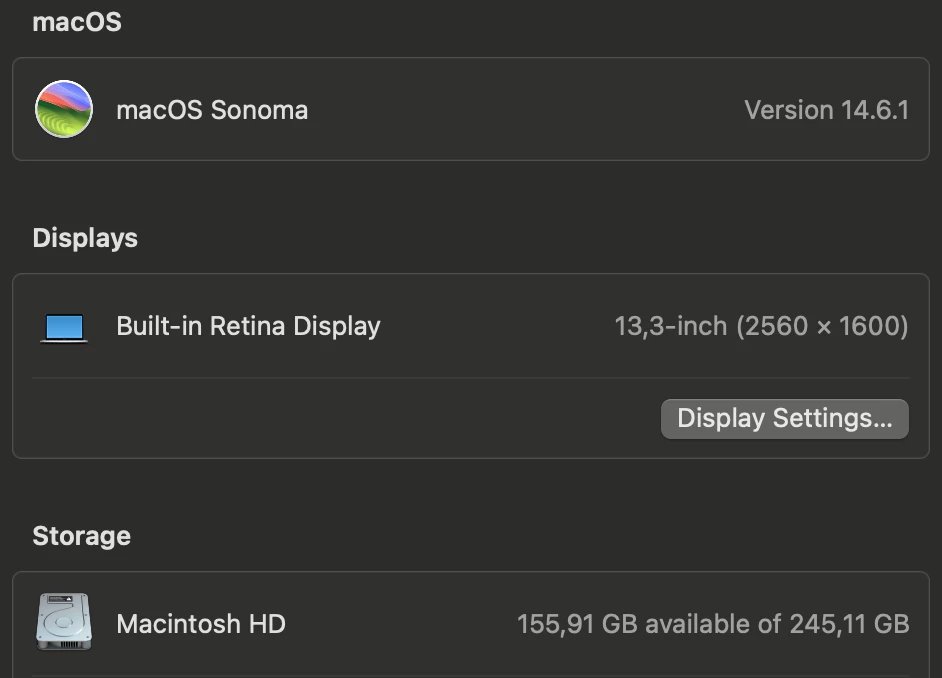942x678 pixels.
Task: Click the macOS section heading
Action: coord(77,22)
